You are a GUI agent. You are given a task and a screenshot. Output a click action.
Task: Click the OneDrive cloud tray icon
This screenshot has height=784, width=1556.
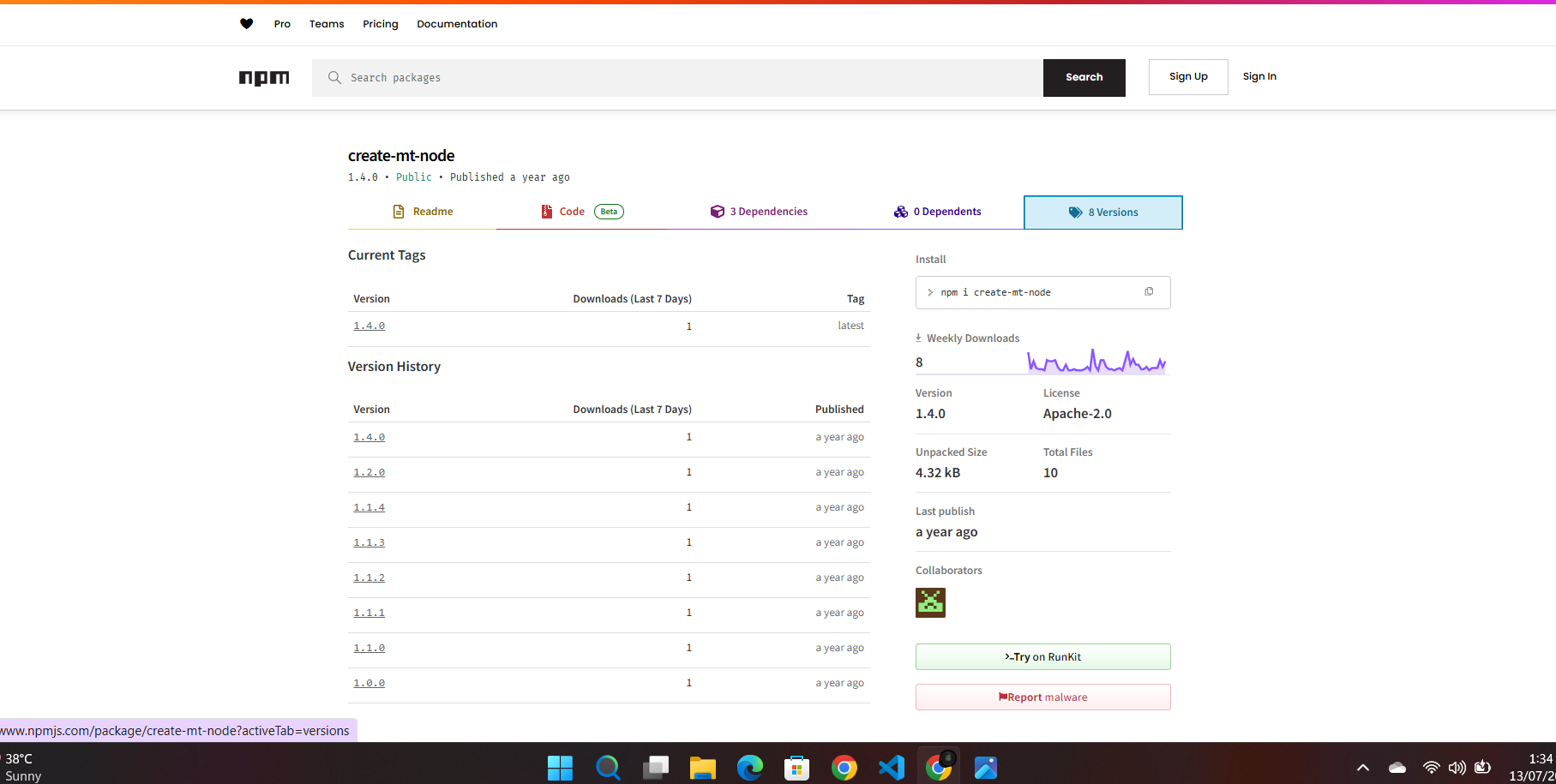[1397, 768]
